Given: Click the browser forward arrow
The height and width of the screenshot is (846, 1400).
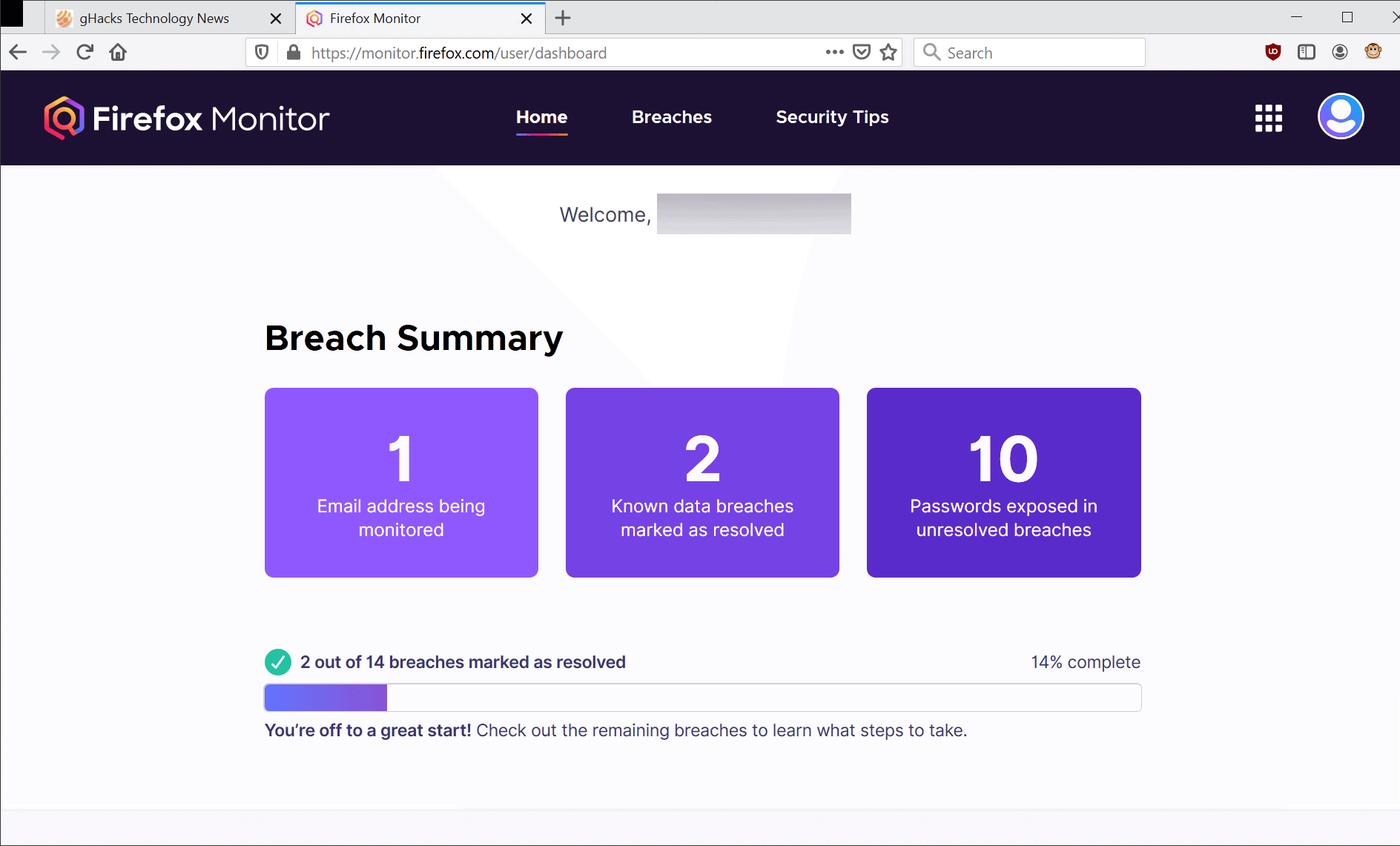Looking at the screenshot, I should 51,52.
